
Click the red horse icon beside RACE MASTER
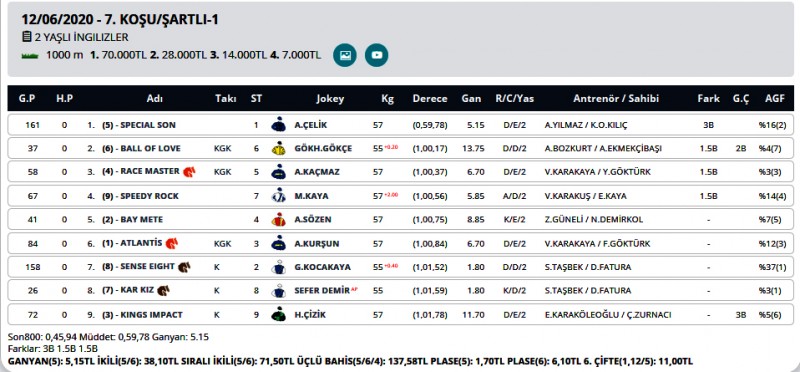point(189,172)
